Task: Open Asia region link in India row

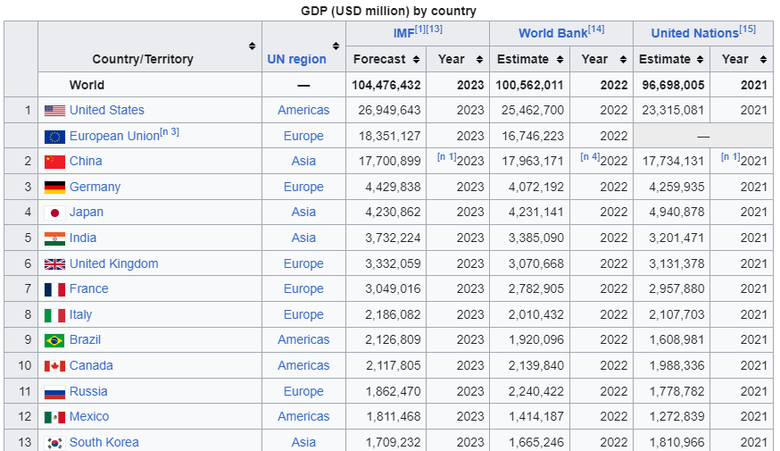Action: 303,238
